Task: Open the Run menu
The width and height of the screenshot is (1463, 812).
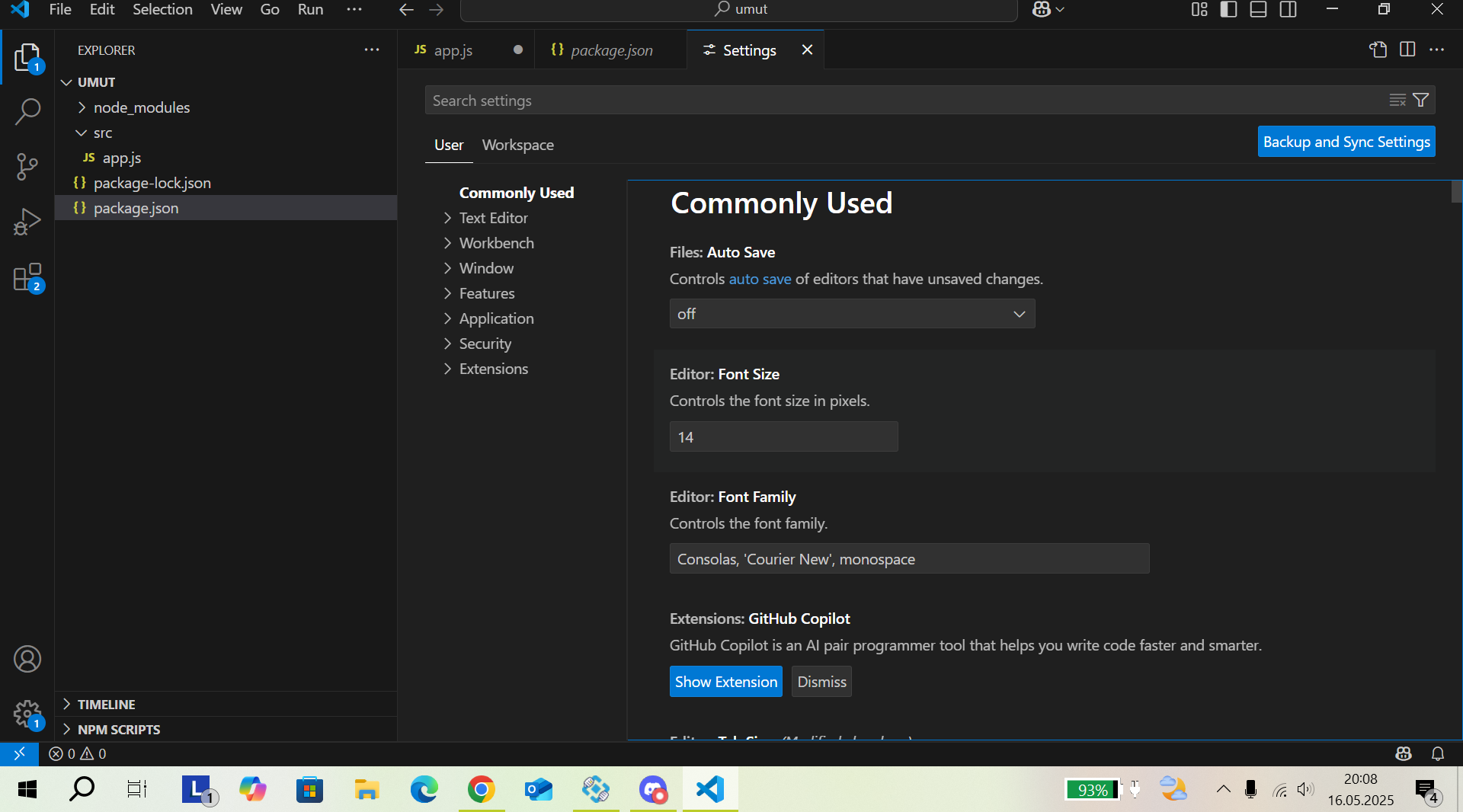Action: click(x=310, y=9)
